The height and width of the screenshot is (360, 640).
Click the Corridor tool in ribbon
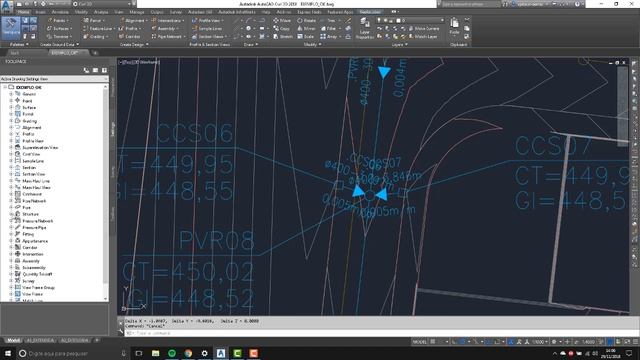pyautogui.click(x=130, y=36)
